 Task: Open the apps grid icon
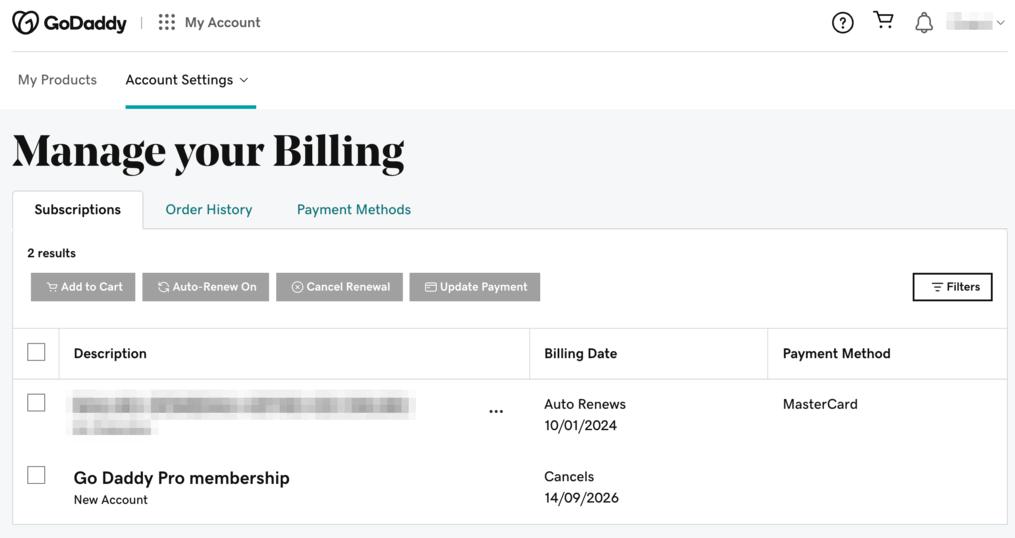(166, 23)
